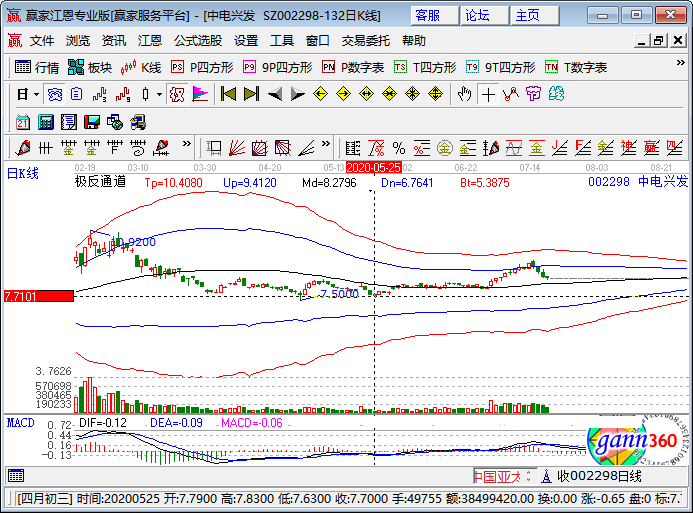This screenshot has height=513, width=693.
Task: Select the F time-line tool
Action: click(114, 148)
